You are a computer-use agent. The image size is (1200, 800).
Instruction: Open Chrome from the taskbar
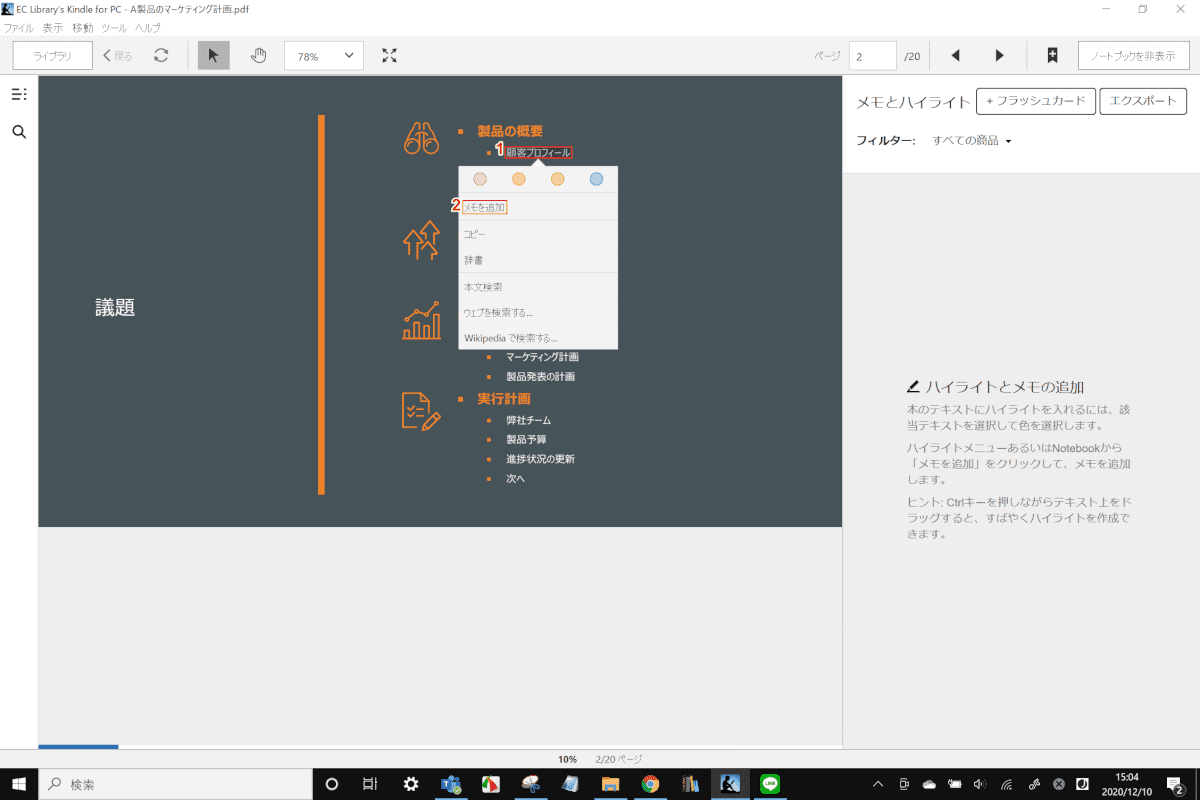650,784
